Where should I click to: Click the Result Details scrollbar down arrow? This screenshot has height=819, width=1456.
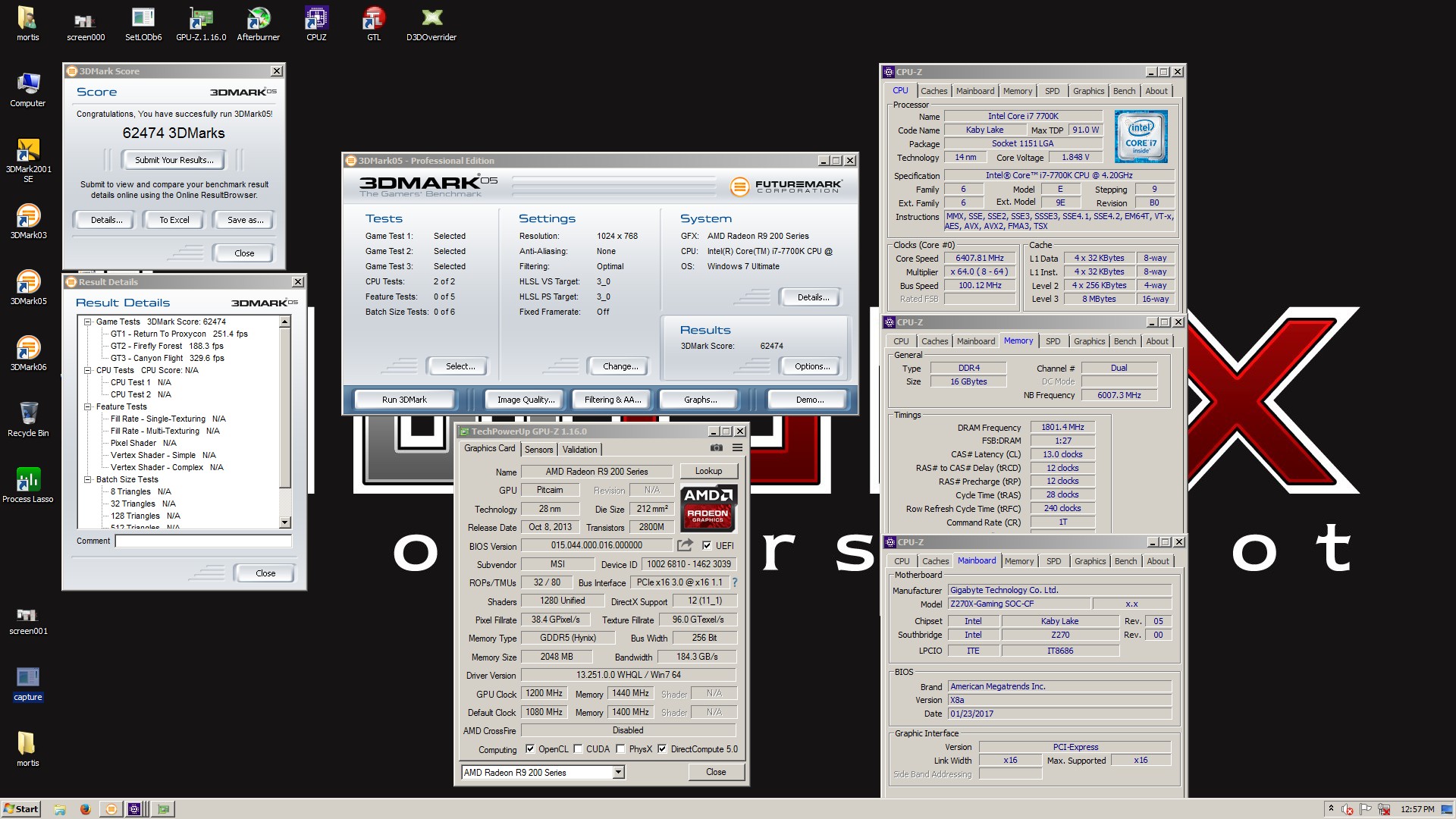(285, 522)
